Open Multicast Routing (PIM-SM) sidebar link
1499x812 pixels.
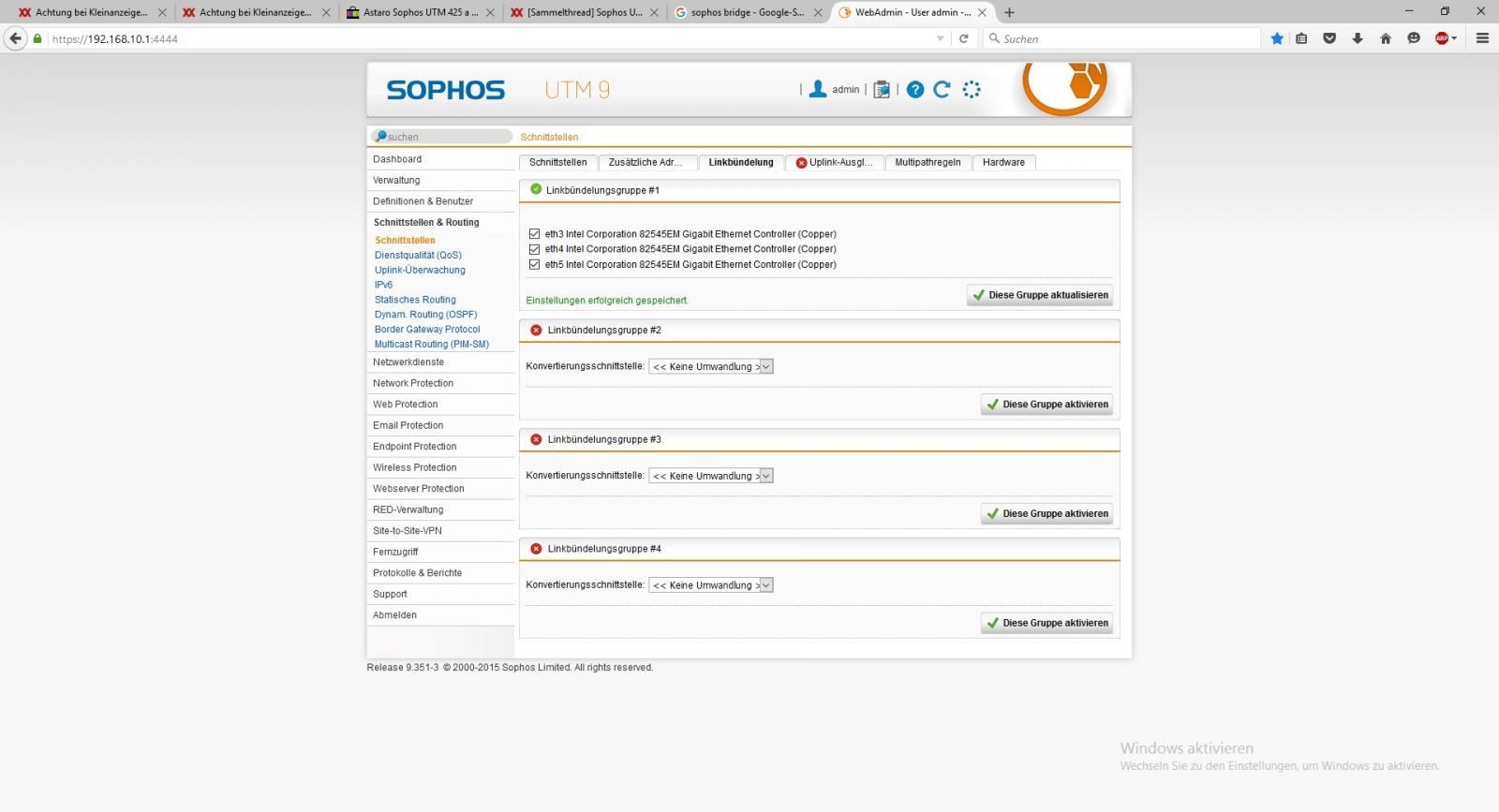tap(432, 345)
